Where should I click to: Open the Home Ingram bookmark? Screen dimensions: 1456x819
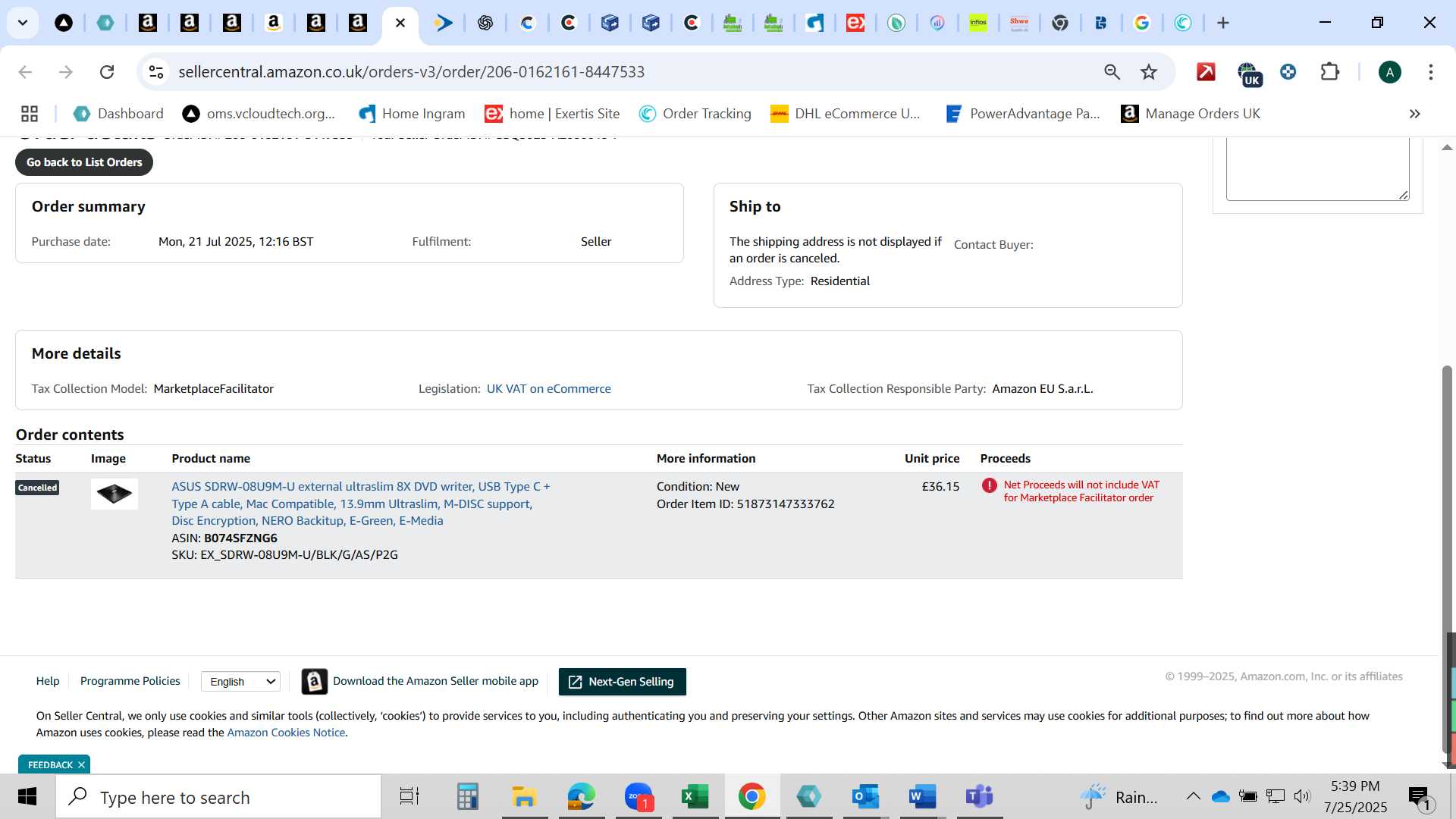(412, 114)
